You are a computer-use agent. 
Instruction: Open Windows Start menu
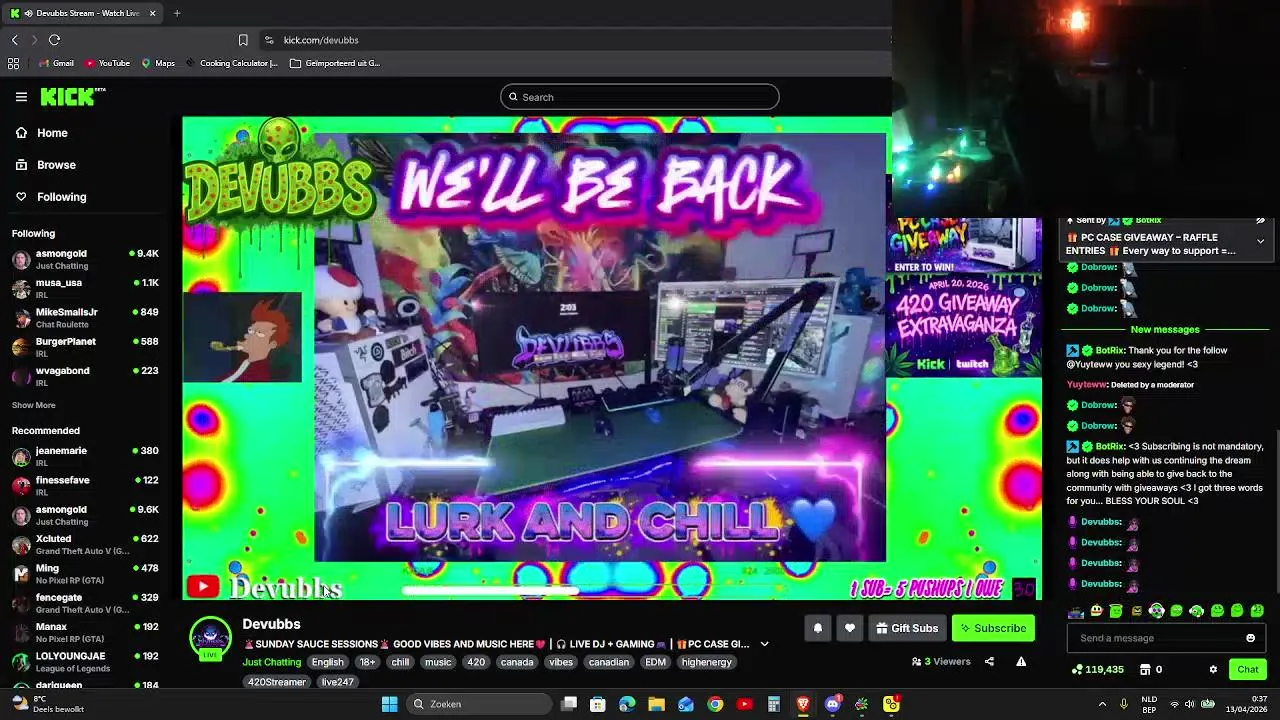pyautogui.click(x=390, y=704)
